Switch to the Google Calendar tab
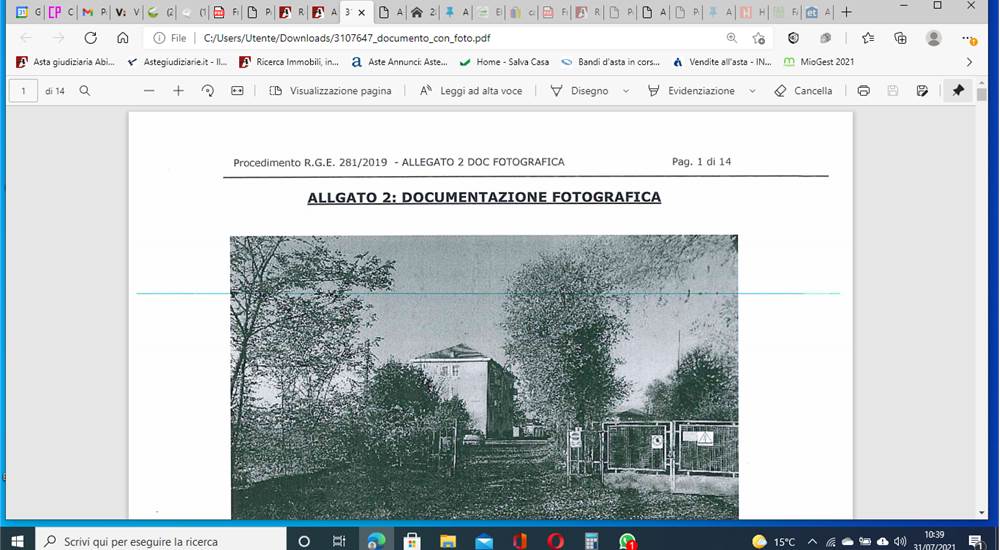Screen dimensions: 1000x550 tap(28, 11)
